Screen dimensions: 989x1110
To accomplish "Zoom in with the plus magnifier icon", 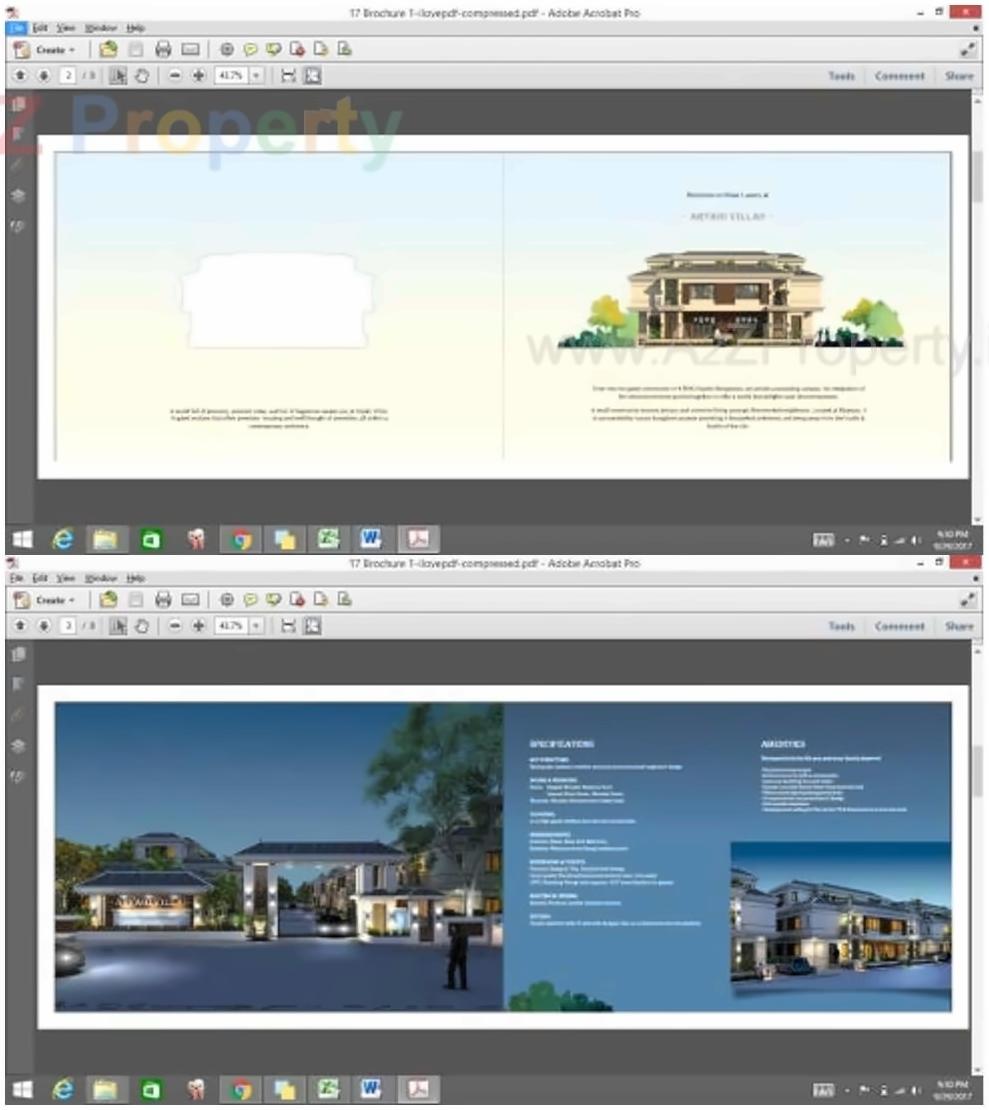I will click(198, 75).
